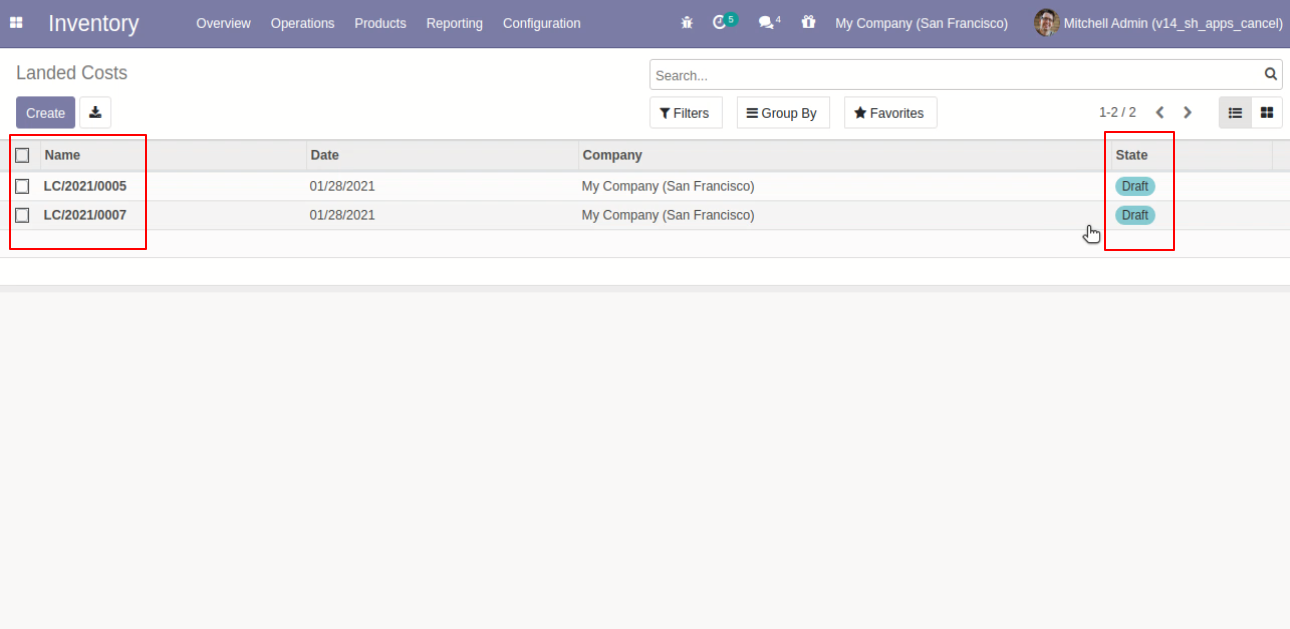This screenshot has width=1290, height=629.
Task: Go to next page arrow
Action: pos(1188,113)
